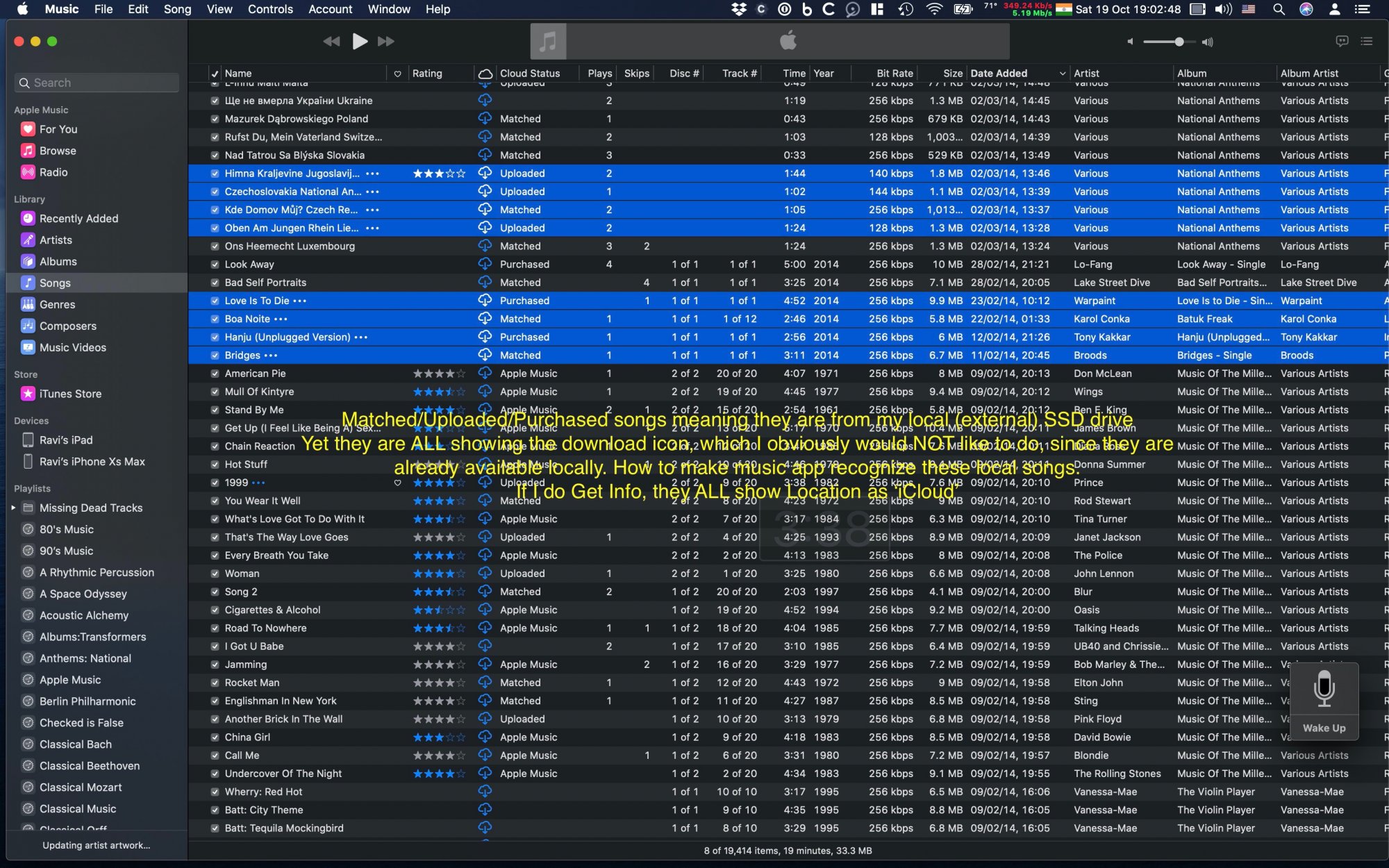Open the Dropbox menu bar icon
This screenshot has width=1389, height=868.
click(x=739, y=9)
